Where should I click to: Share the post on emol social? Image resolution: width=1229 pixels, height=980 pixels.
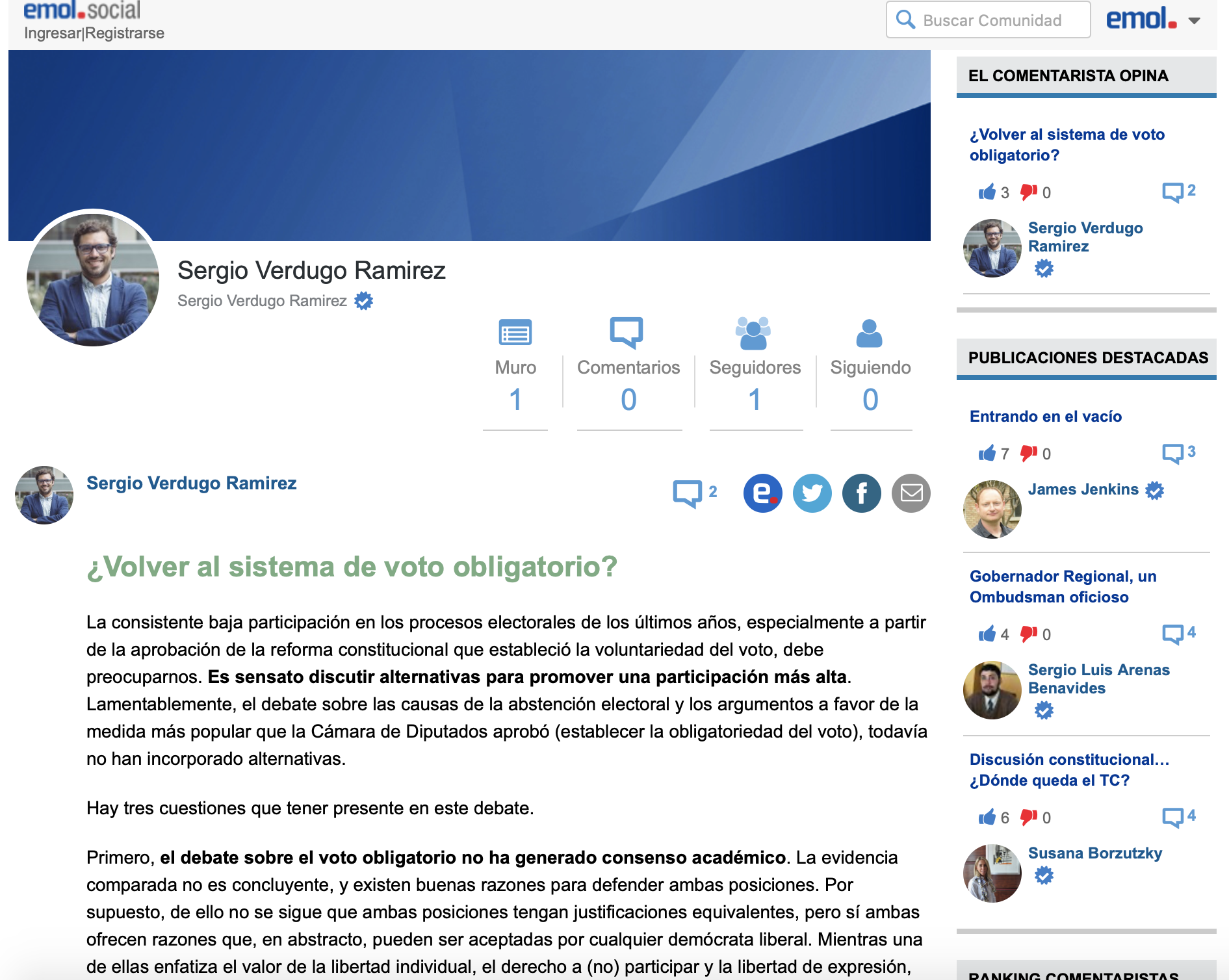tap(763, 493)
